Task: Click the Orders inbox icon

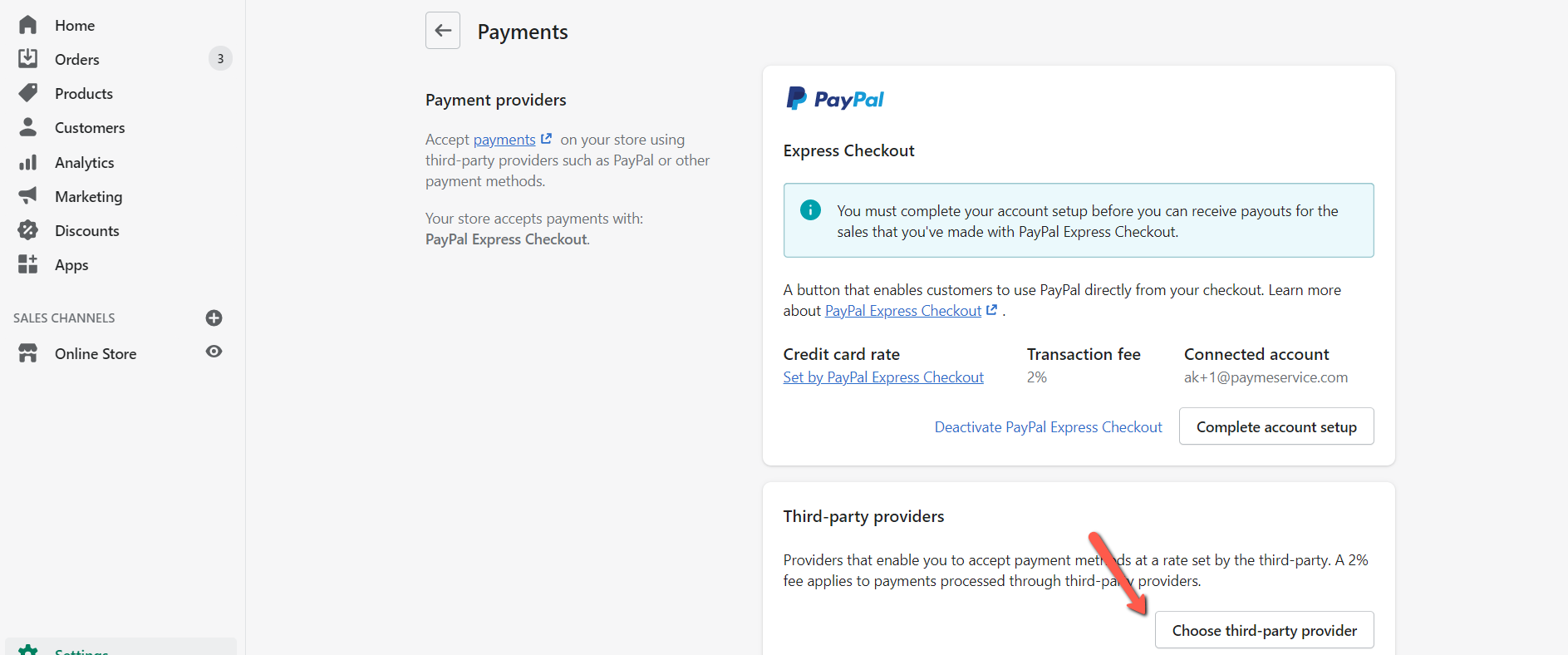Action: (x=28, y=58)
